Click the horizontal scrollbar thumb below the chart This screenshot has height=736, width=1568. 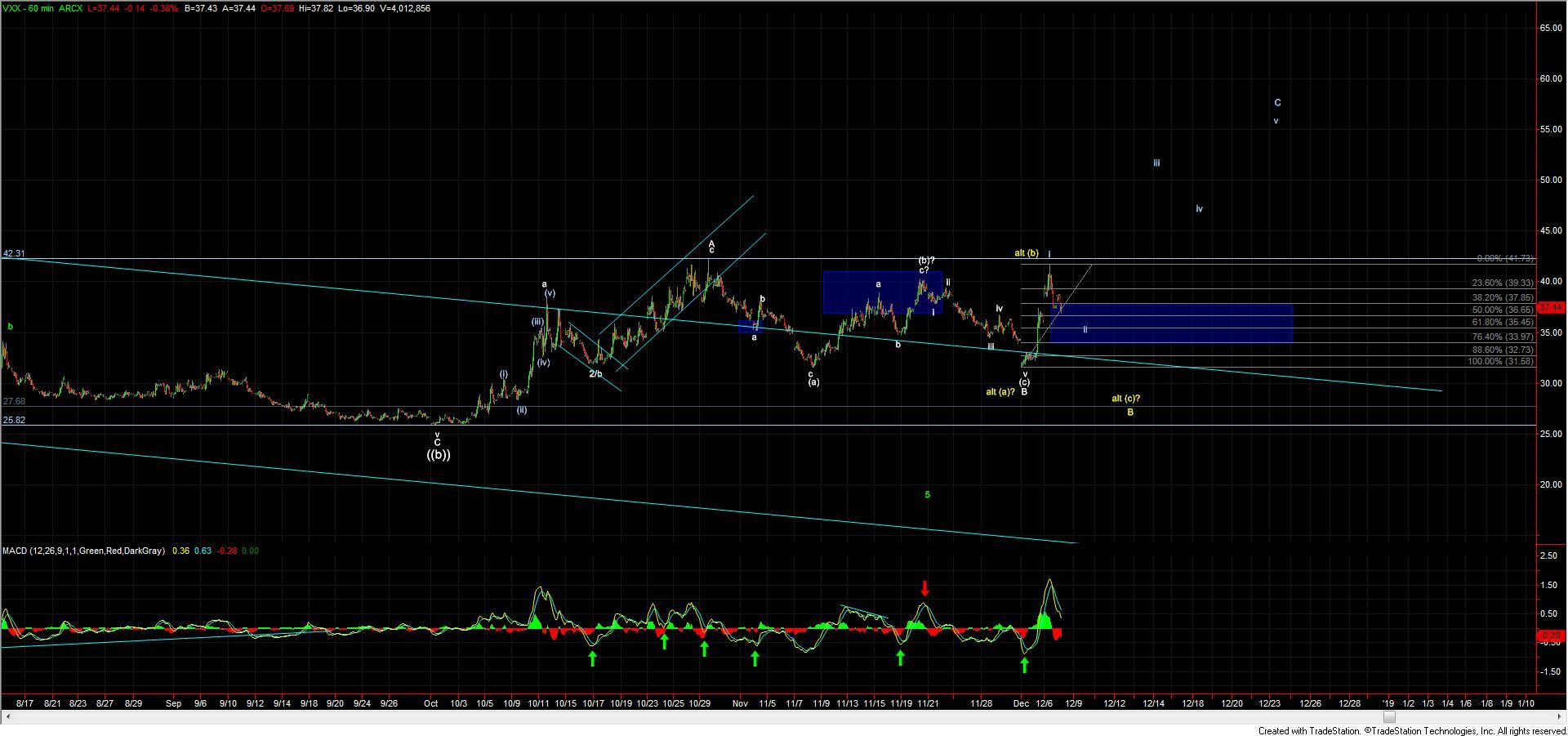pos(1389,716)
